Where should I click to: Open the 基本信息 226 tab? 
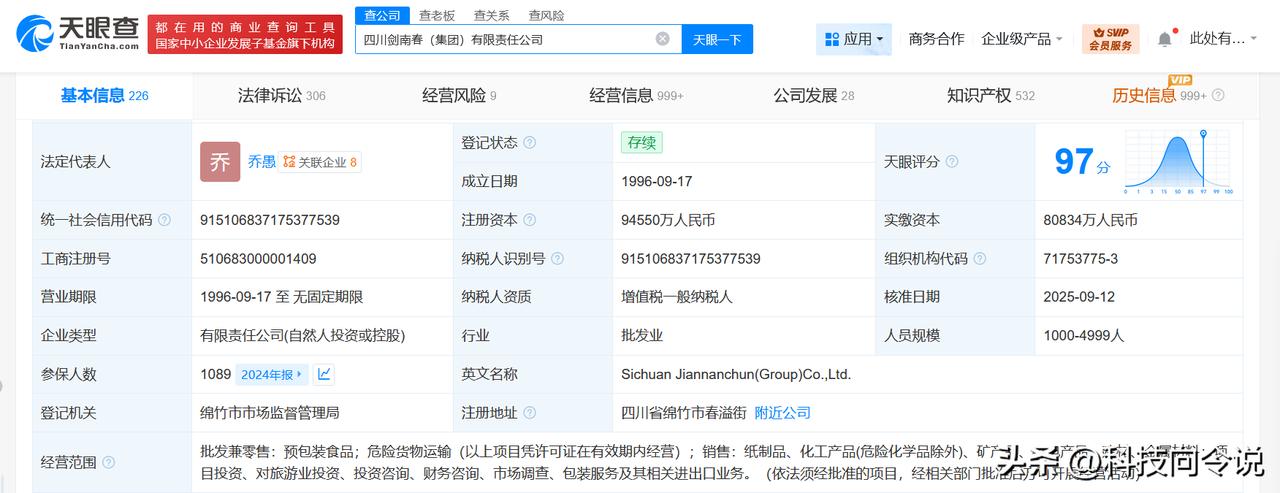[x=104, y=96]
